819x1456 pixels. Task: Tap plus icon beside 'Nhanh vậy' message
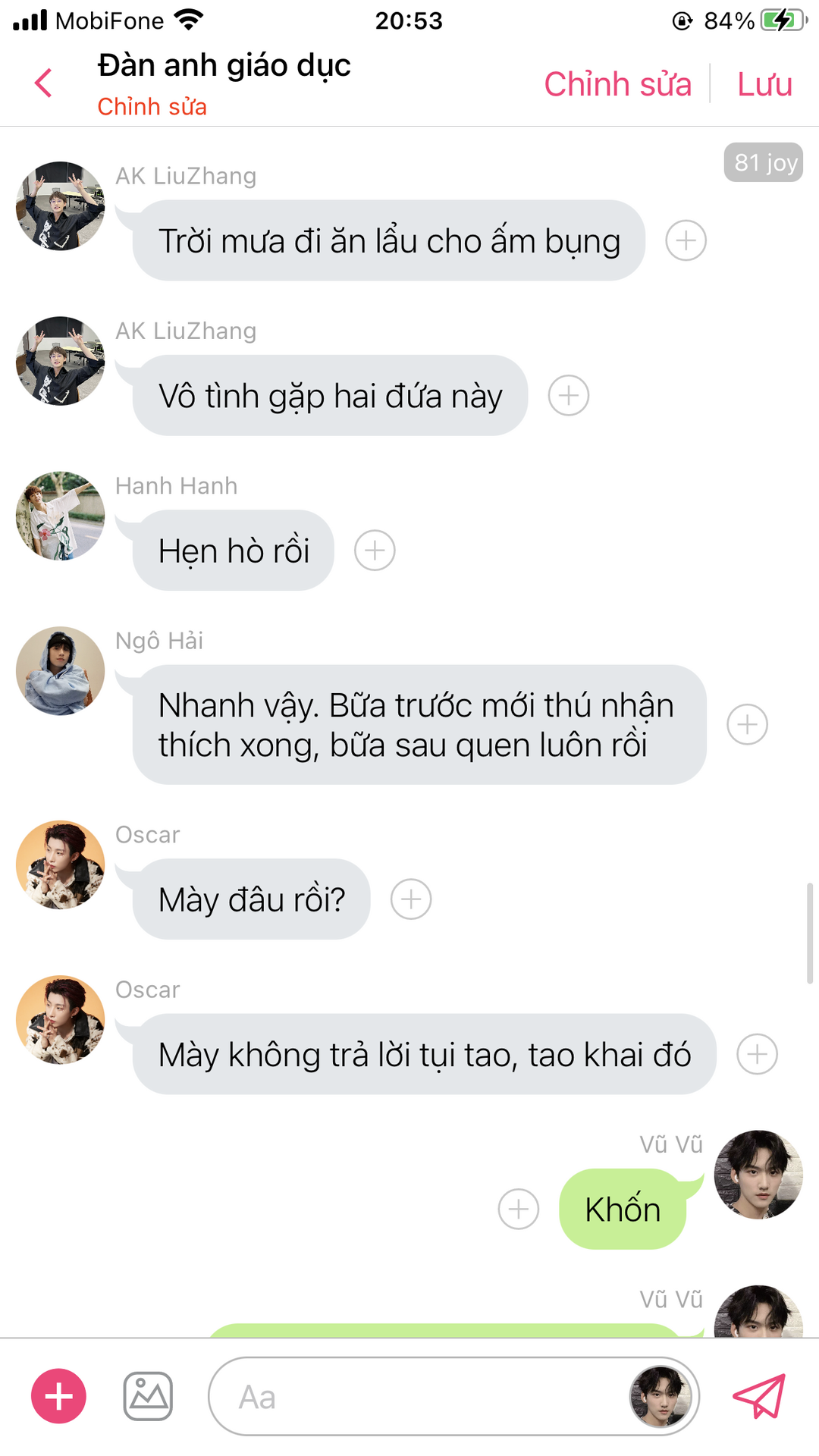click(748, 725)
